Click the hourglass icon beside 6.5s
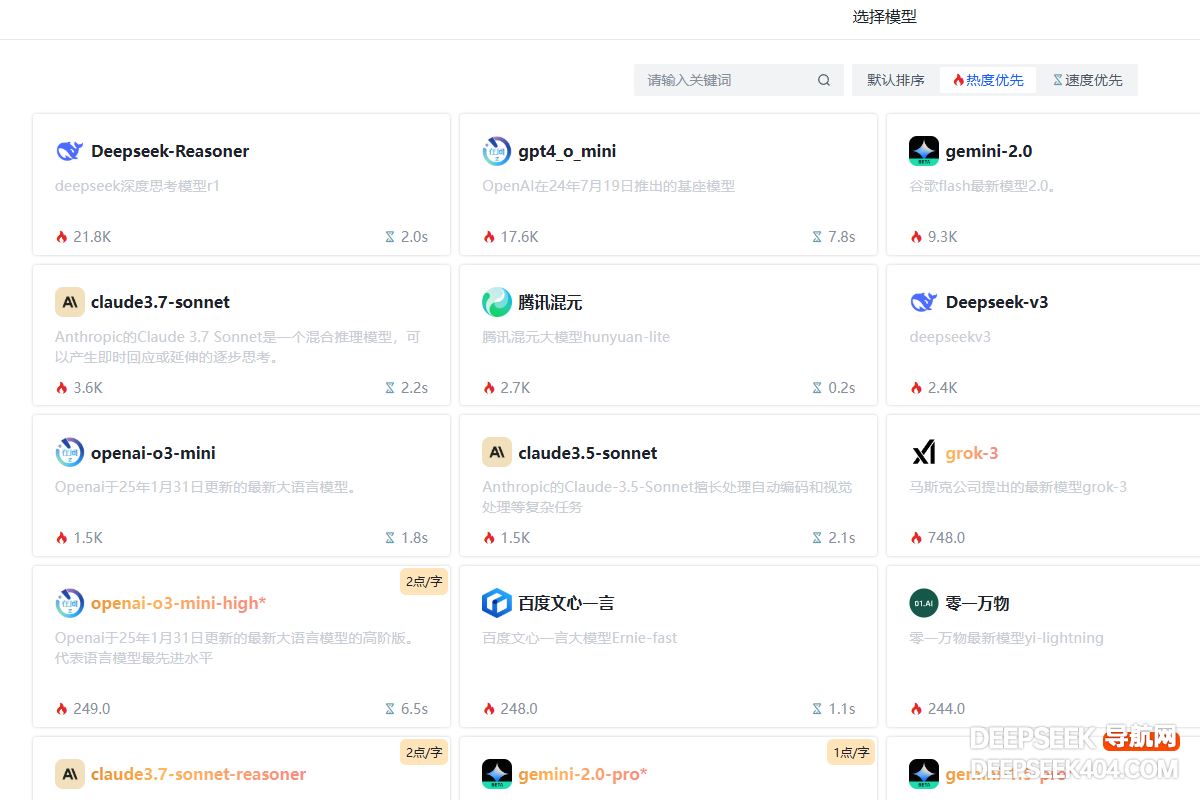 coord(390,709)
